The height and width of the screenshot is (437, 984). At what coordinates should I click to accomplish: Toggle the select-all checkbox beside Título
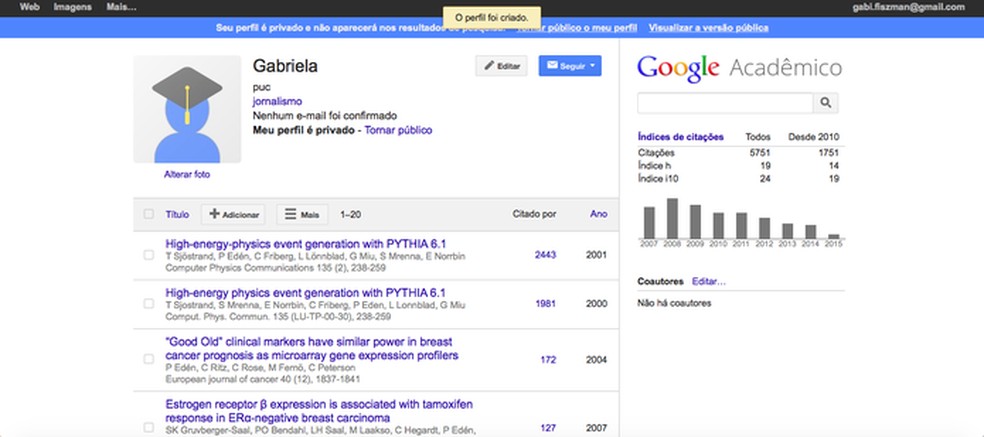click(x=149, y=214)
